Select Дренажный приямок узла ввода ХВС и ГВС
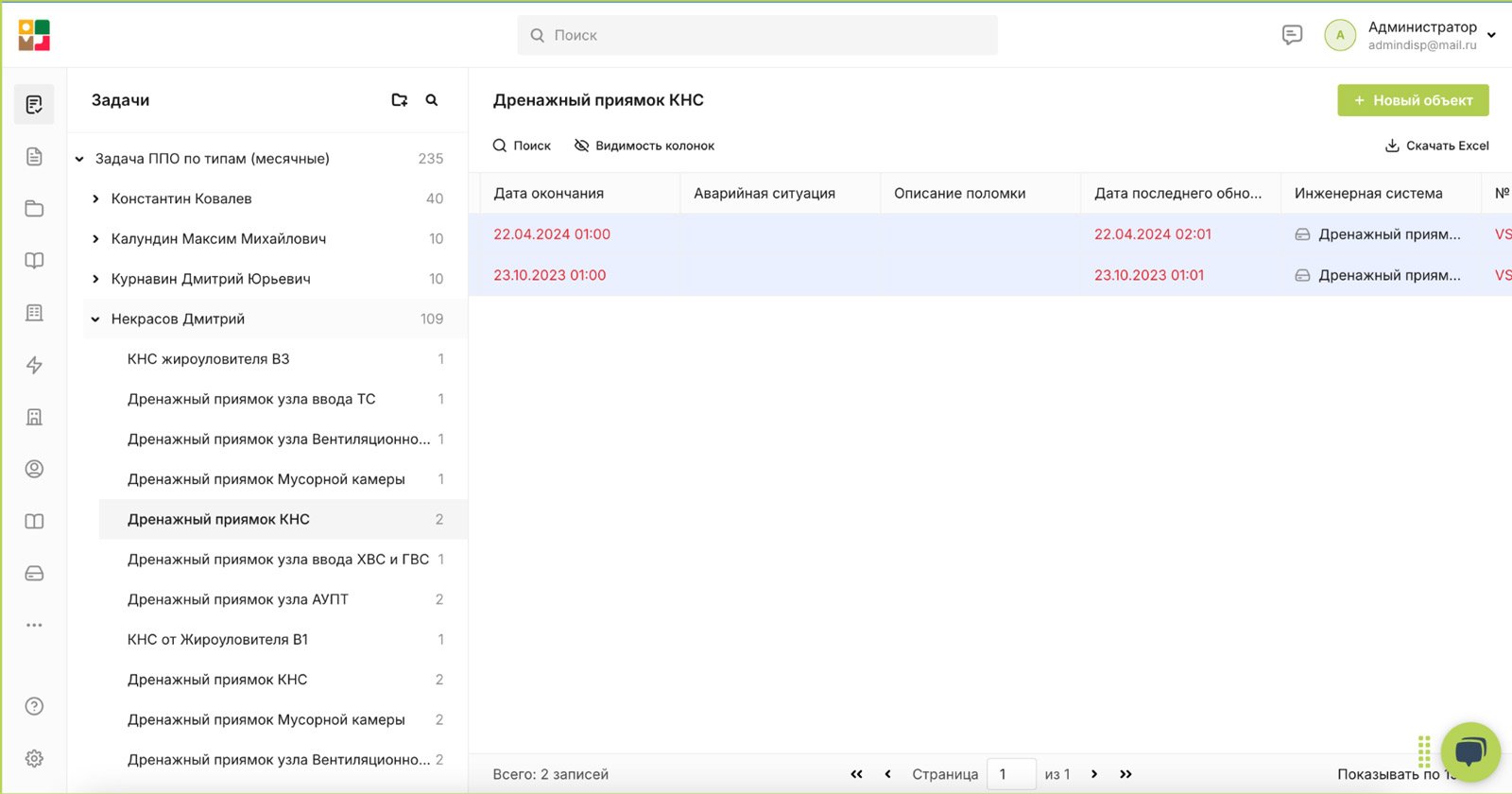Viewport: 1512px width, 794px height. pos(283,560)
